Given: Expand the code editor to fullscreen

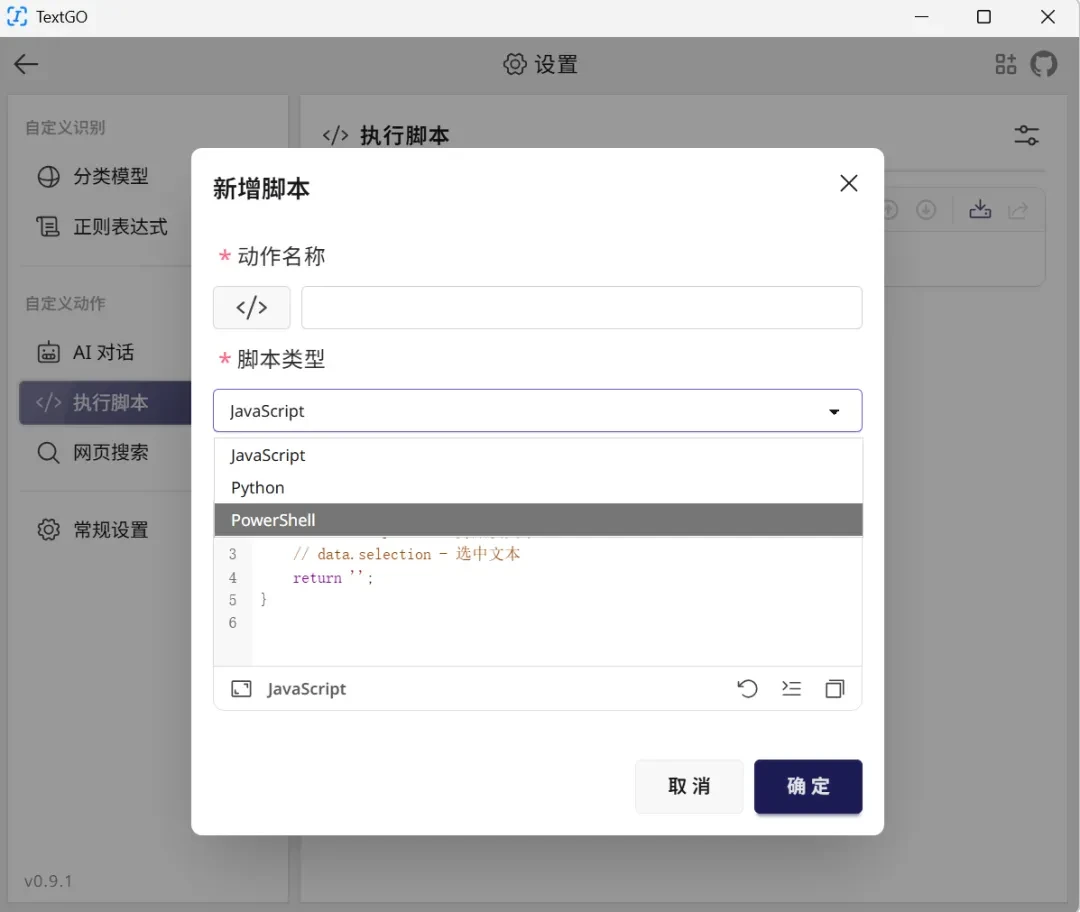Looking at the screenshot, I should (x=241, y=689).
